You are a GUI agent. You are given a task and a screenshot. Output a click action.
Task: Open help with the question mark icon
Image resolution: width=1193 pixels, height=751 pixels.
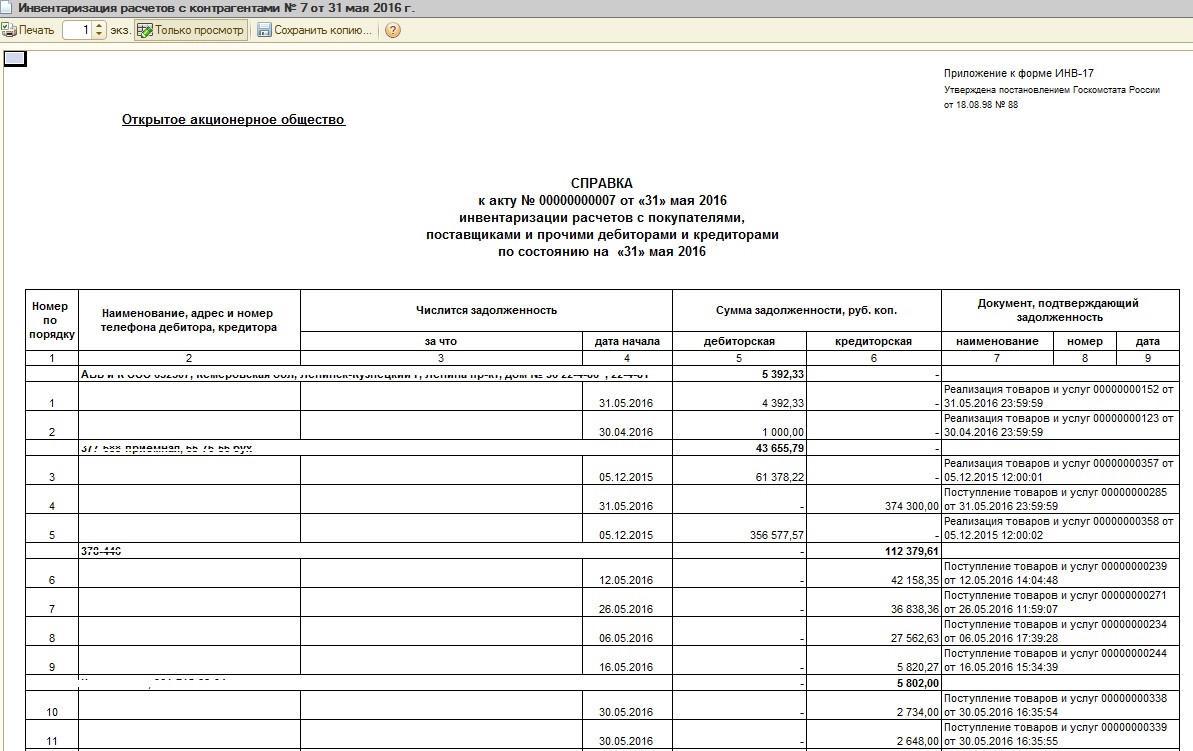pyautogui.click(x=393, y=30)
